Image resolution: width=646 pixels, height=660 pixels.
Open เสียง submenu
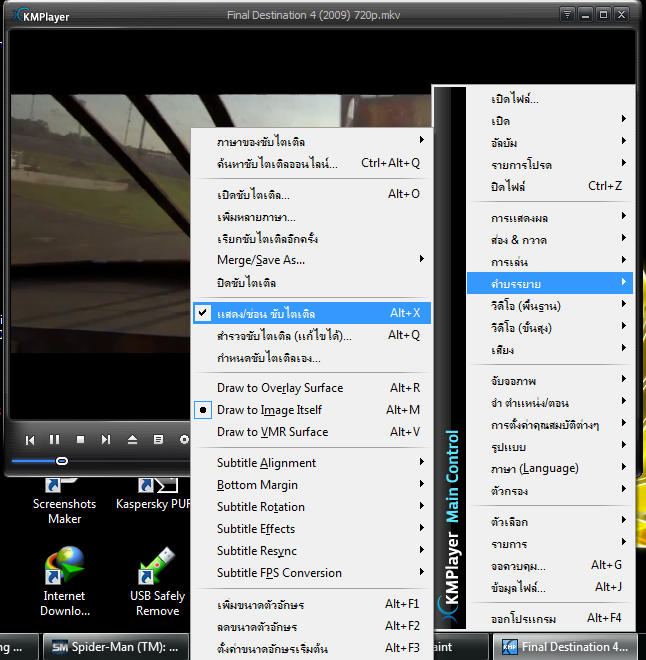click(550, 349)
